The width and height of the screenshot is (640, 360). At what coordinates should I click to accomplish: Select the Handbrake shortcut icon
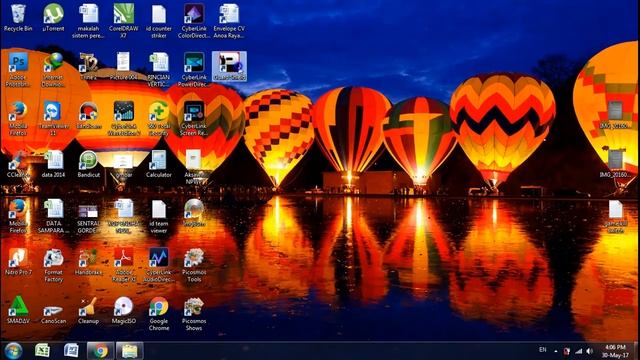click(x=88, y=261)
